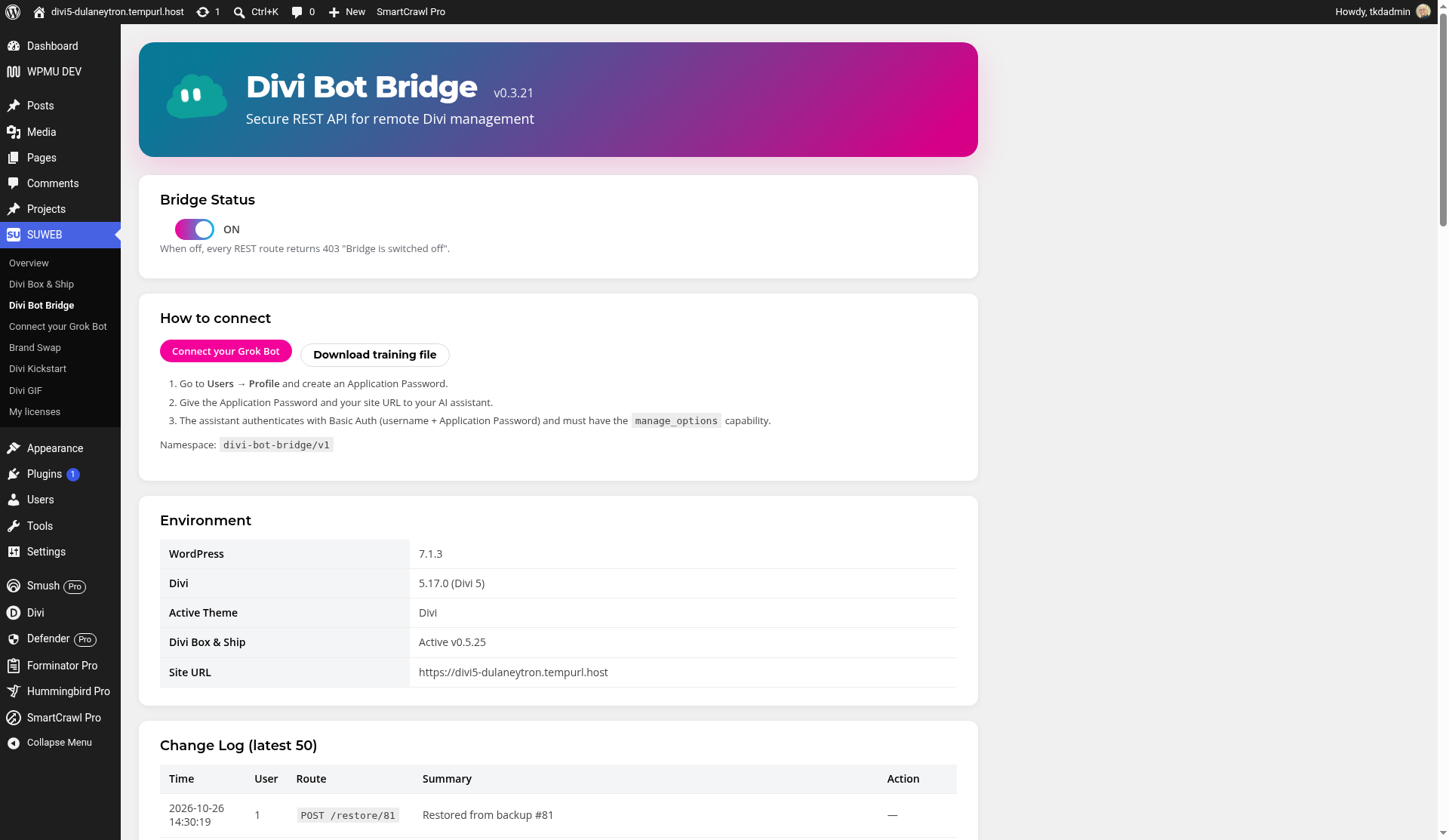Click the Posts pin icon
Screen dimensions: 1449x840
(14, 106)
